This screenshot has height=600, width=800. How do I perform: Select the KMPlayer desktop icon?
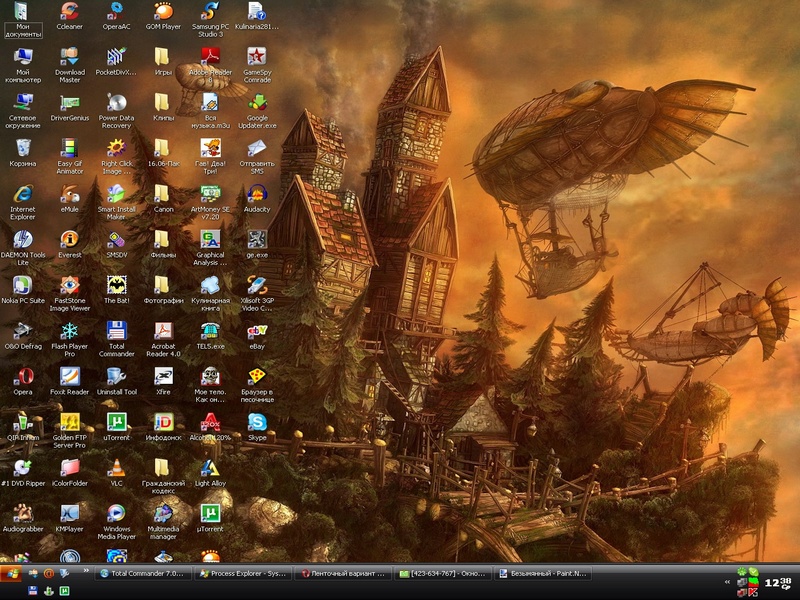point(70,513)
